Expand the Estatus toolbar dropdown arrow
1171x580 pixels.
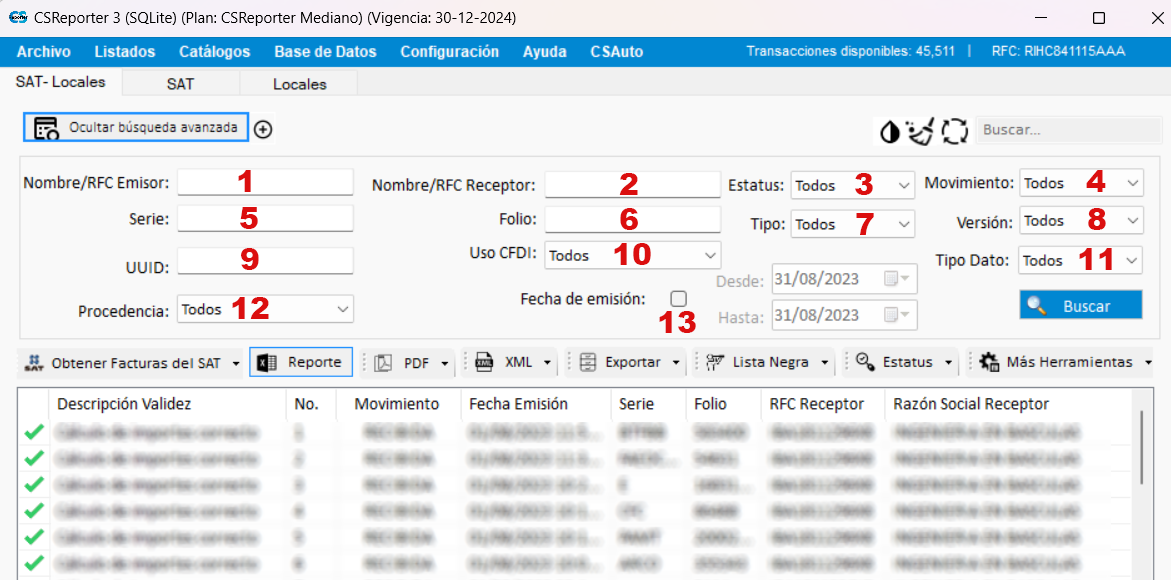pos(948,364)
